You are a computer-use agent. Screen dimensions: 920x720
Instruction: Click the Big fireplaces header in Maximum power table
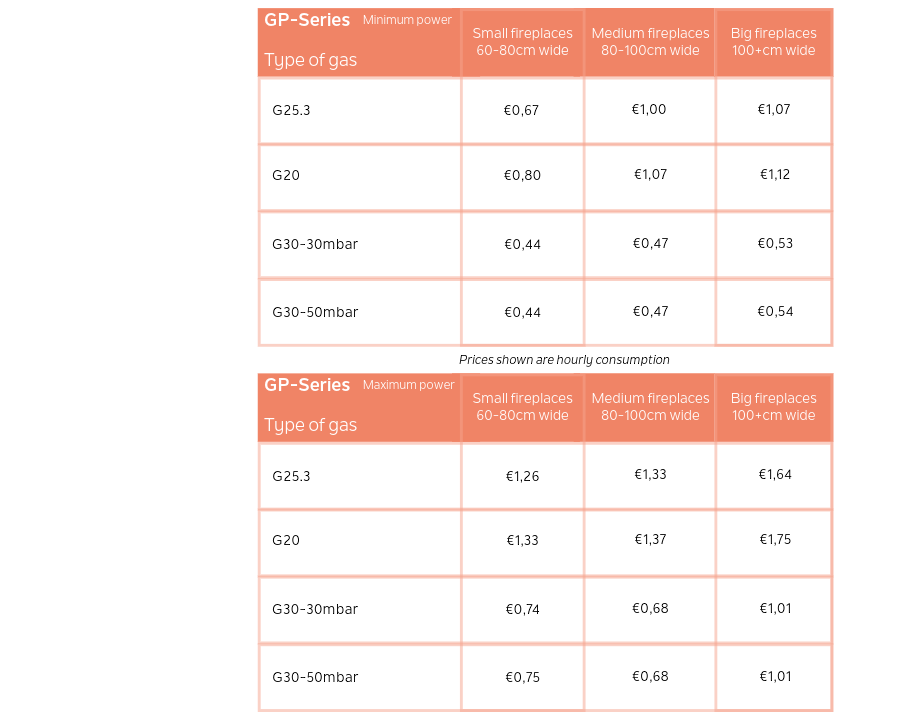(773, 407)
